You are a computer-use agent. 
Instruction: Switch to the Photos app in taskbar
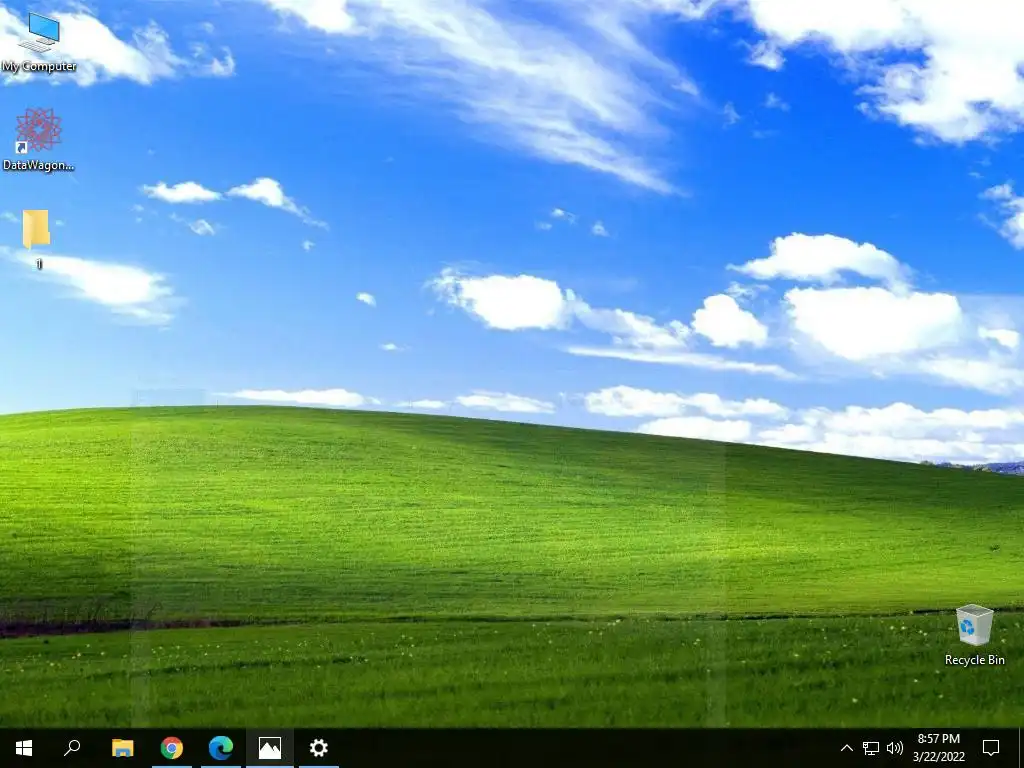pos(270,748)
